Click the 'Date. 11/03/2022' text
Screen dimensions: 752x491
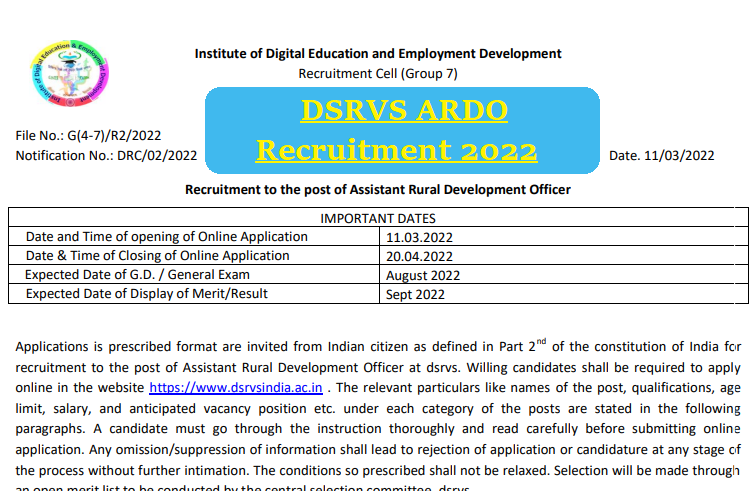(x=661, y=156)
